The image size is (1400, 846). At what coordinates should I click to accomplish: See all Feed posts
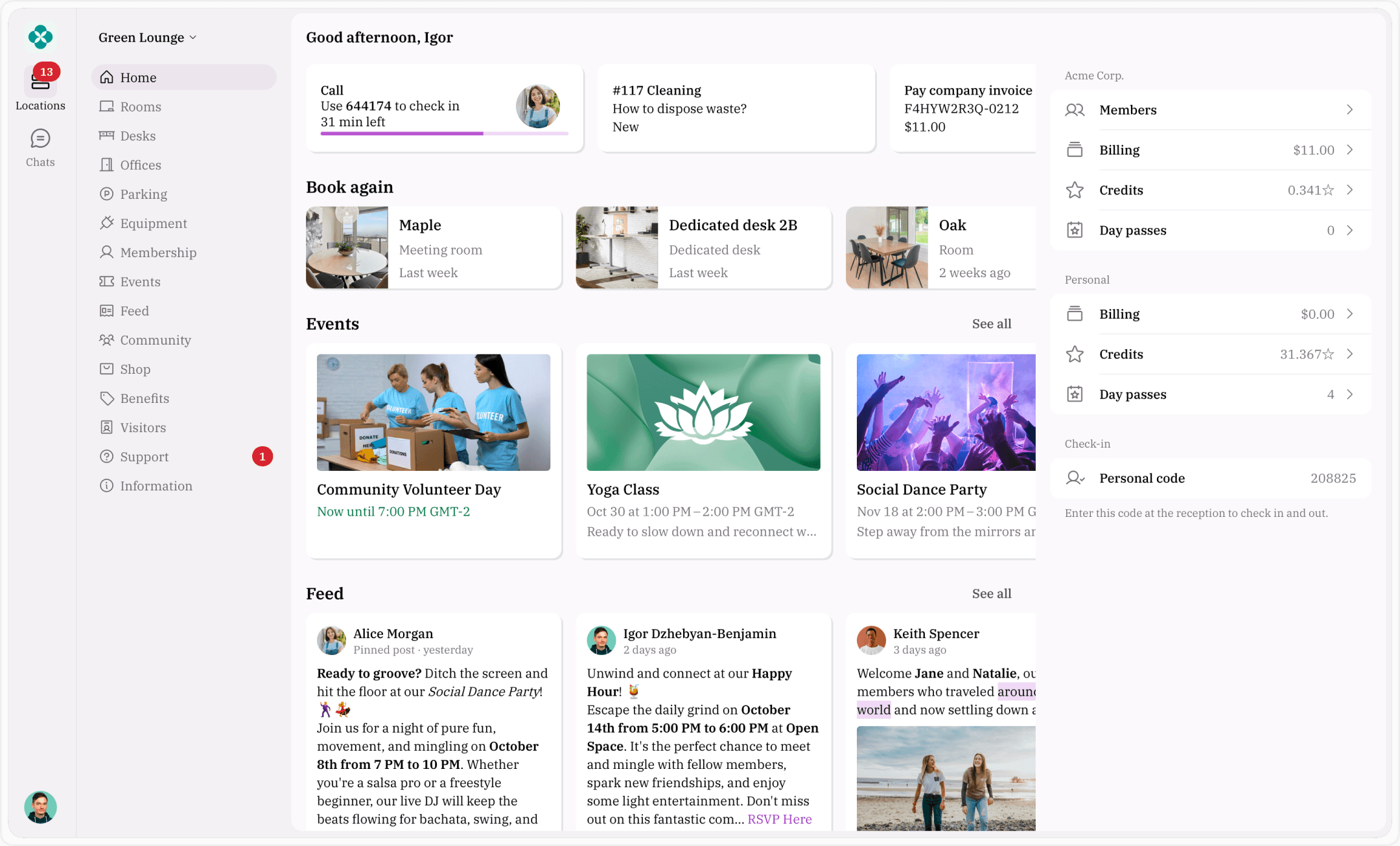coord(991,593)
